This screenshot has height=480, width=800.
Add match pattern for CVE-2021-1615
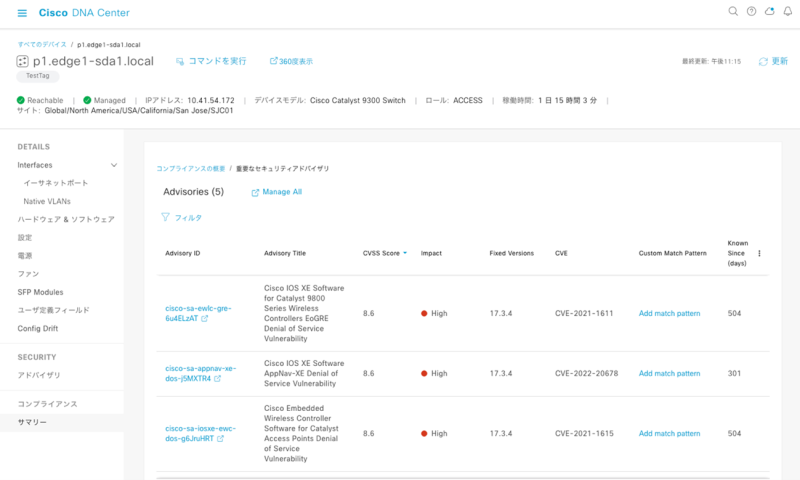coord(669,433)
